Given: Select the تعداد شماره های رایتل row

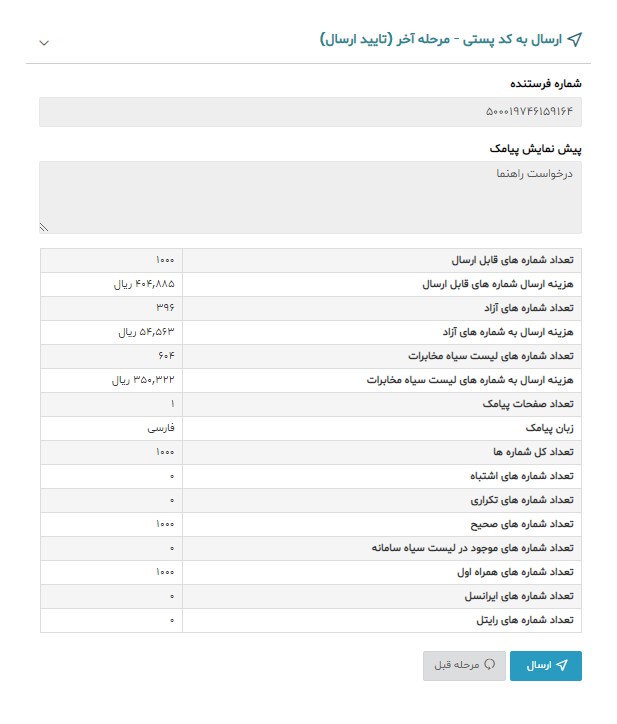Looking at the screenshot, I should click(310, 620).
